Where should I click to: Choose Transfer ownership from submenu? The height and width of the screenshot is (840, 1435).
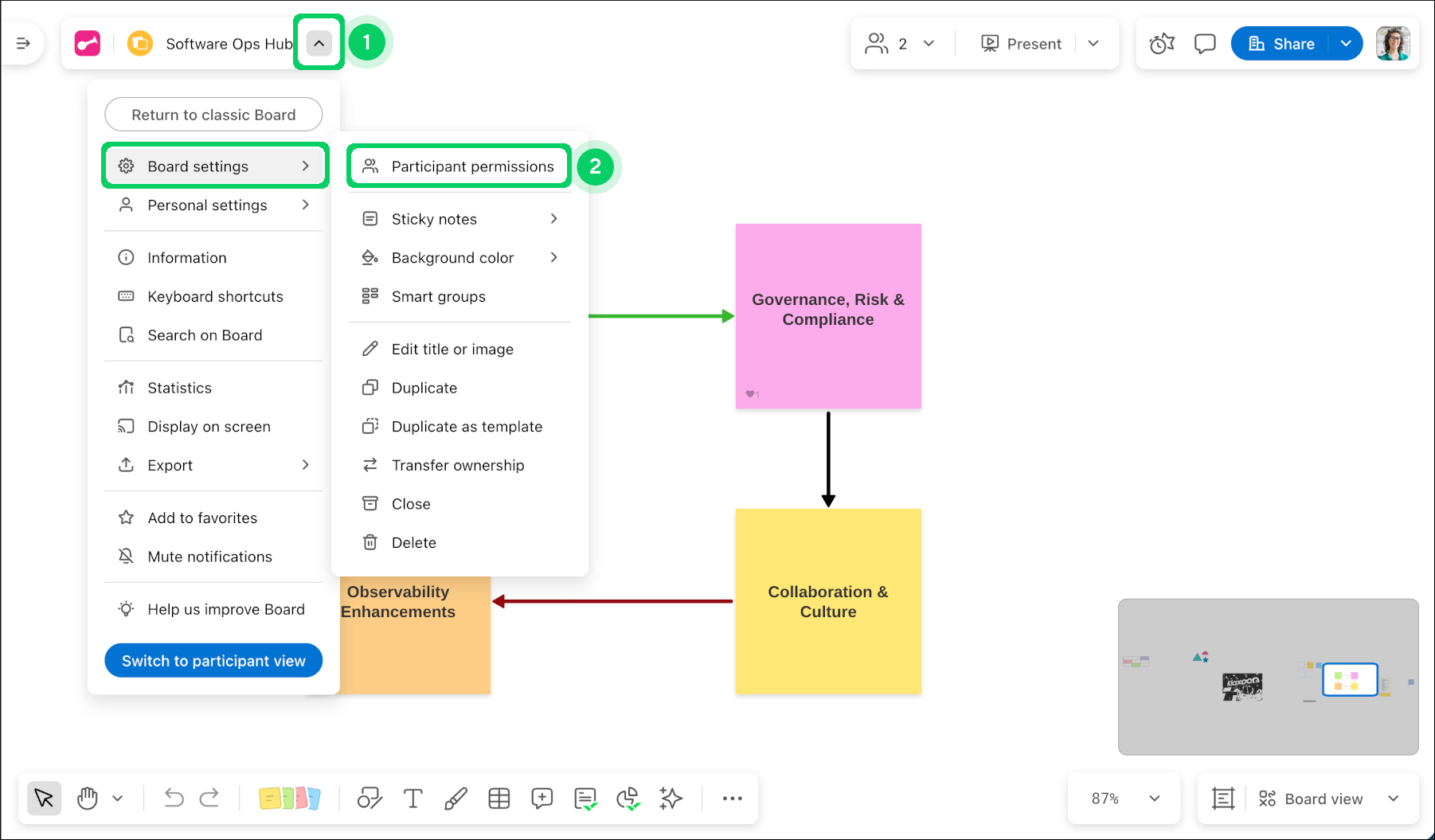click(x=457, y=465)
